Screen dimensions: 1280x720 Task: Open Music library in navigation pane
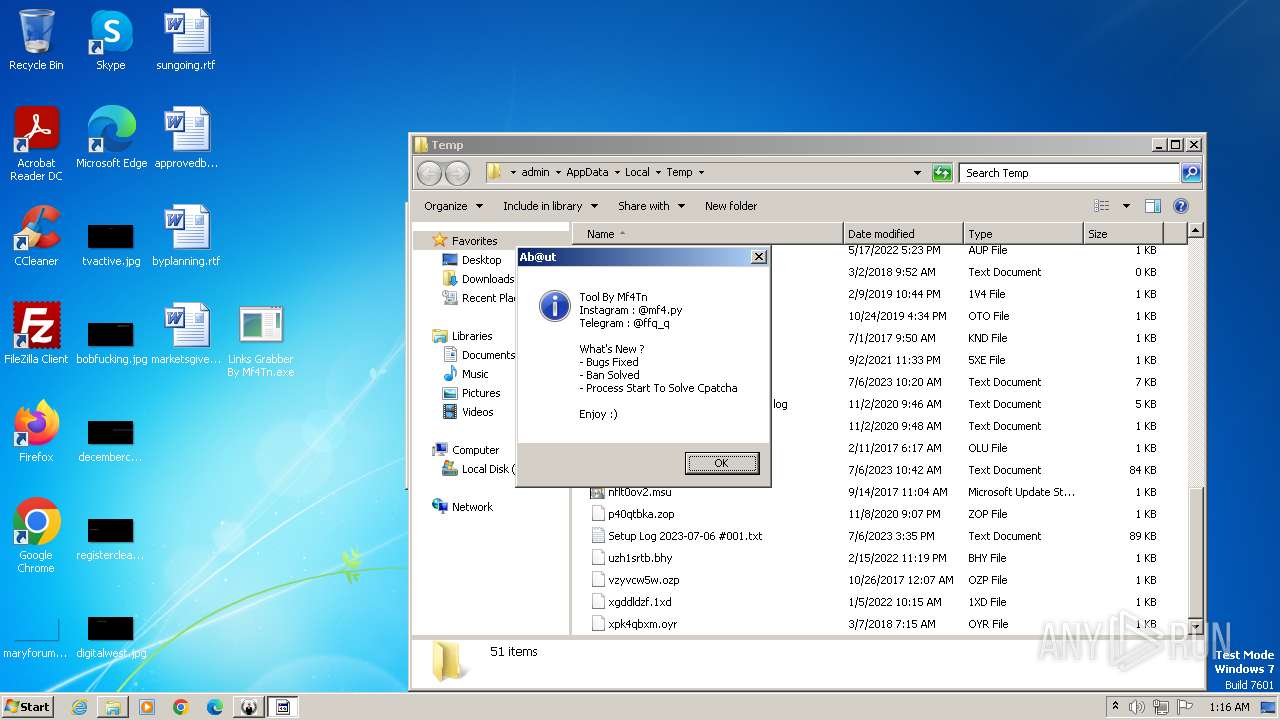[475, 374]
